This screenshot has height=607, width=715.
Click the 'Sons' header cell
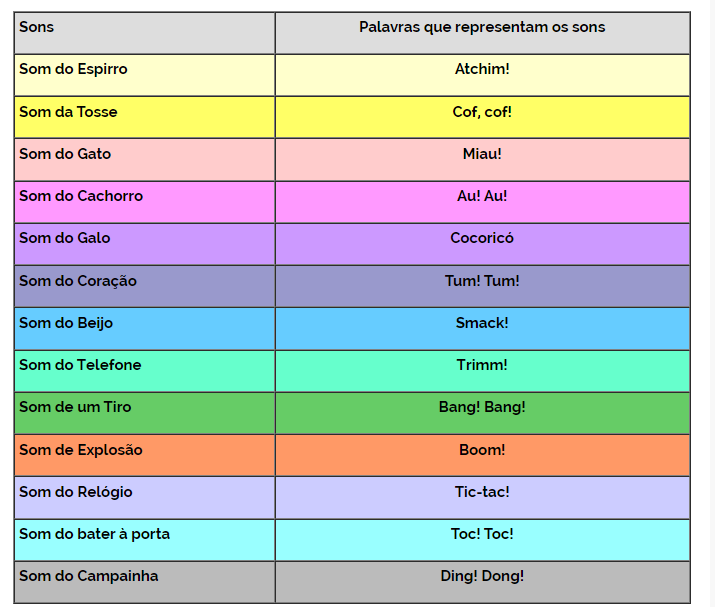145,33
